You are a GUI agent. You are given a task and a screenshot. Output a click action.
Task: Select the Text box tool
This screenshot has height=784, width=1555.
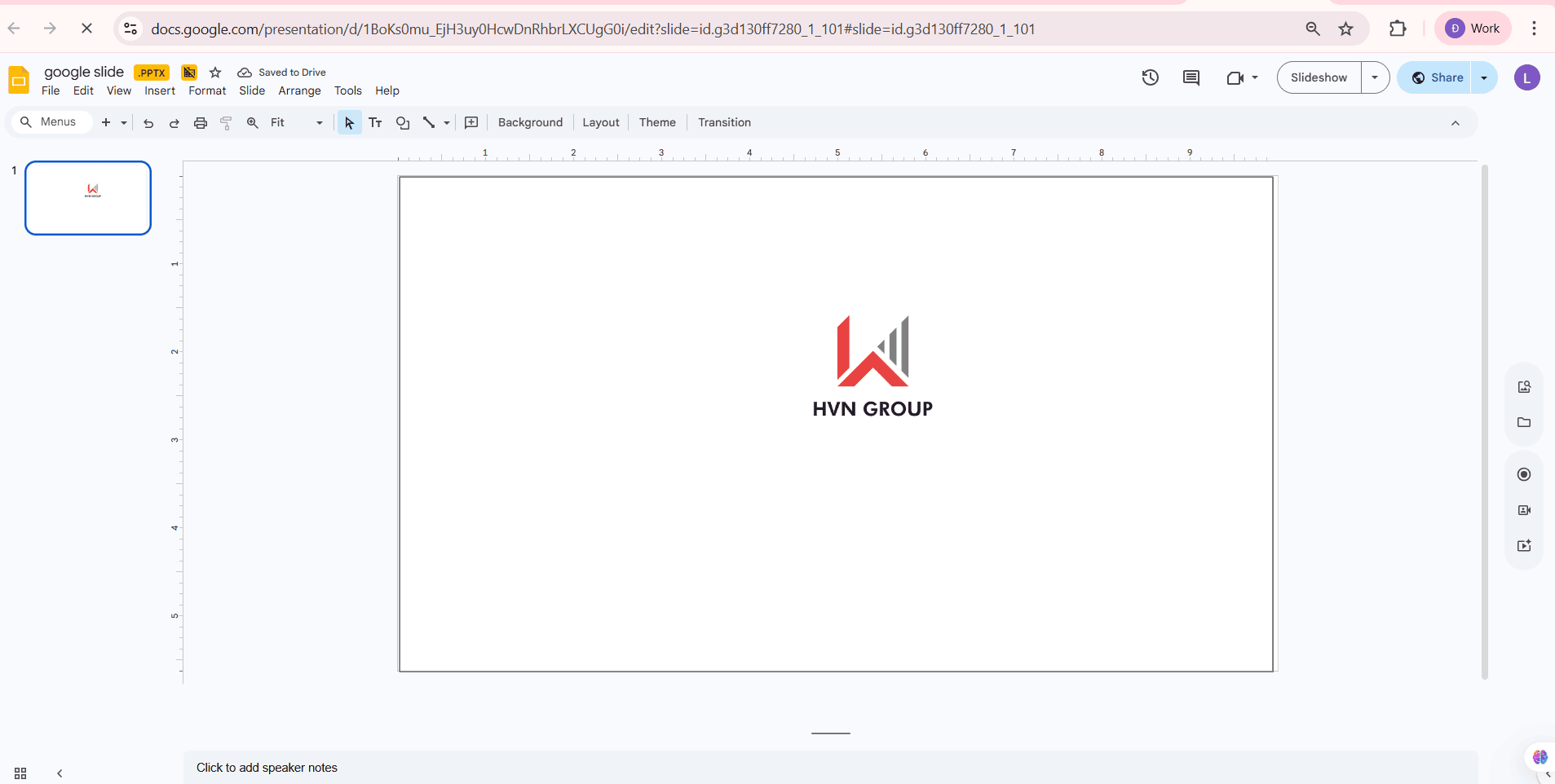(x=375, y=123)
